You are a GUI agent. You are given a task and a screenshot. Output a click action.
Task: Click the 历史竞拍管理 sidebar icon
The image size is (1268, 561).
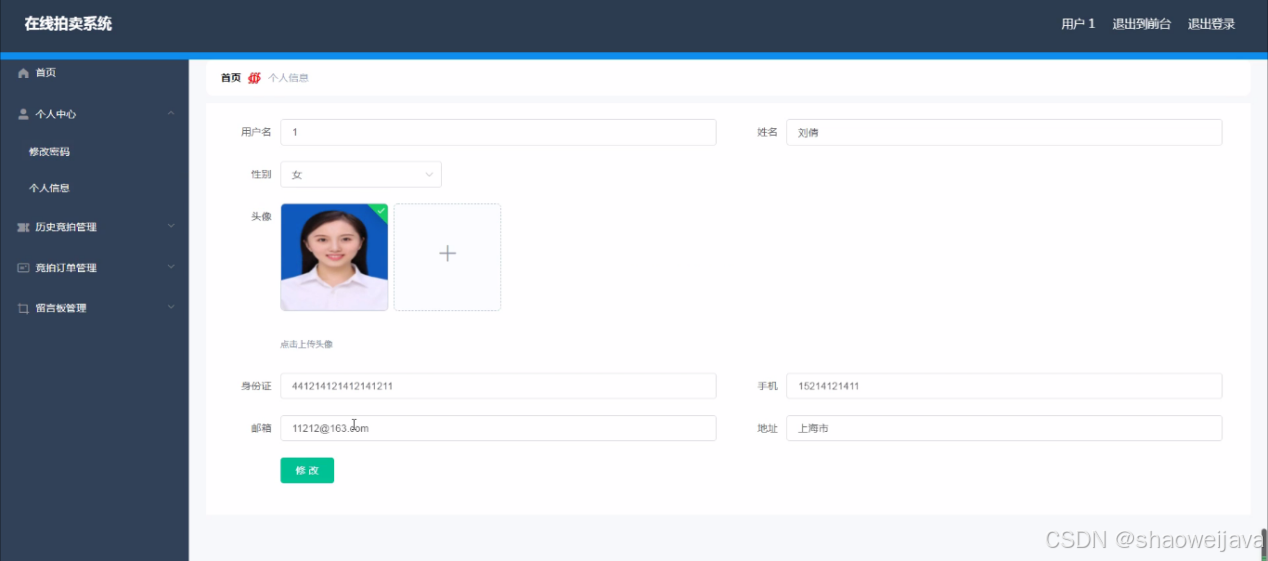pyautogui.click(x=24, y=227)
